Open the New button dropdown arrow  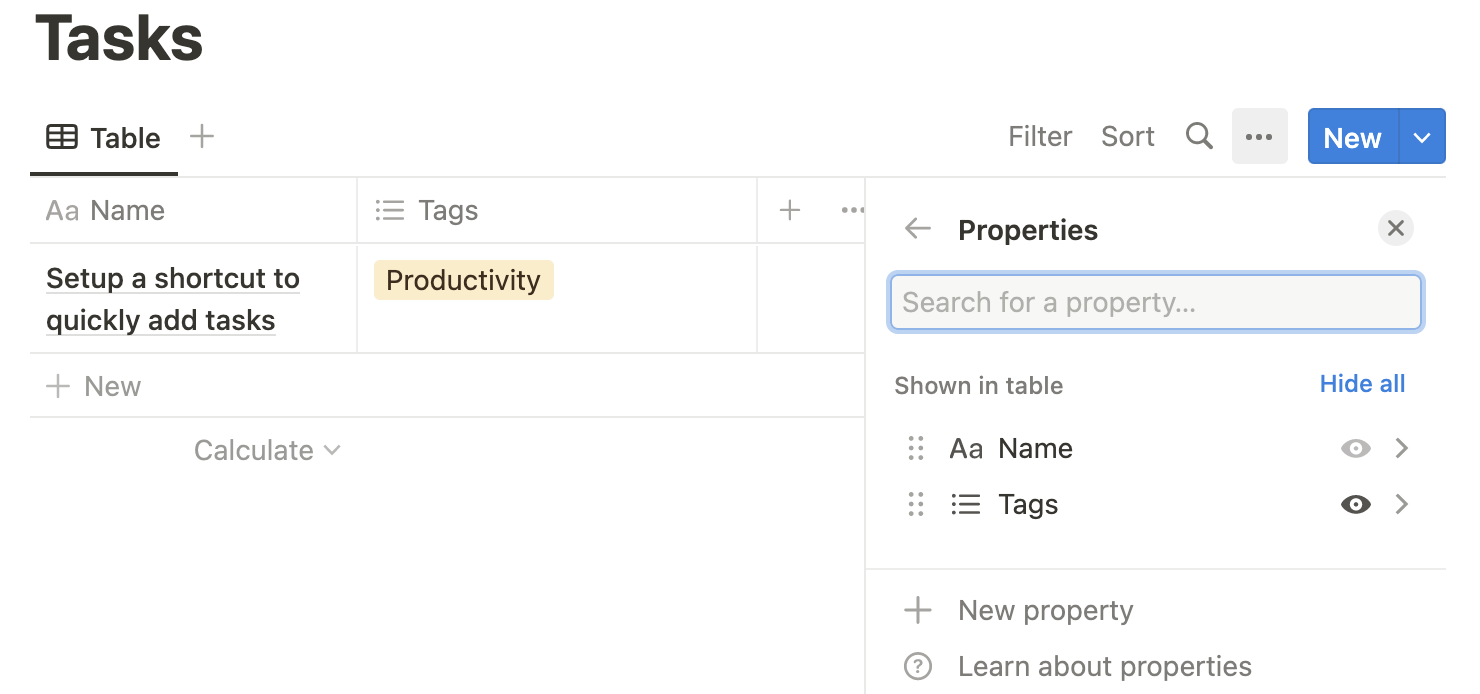1423,137
